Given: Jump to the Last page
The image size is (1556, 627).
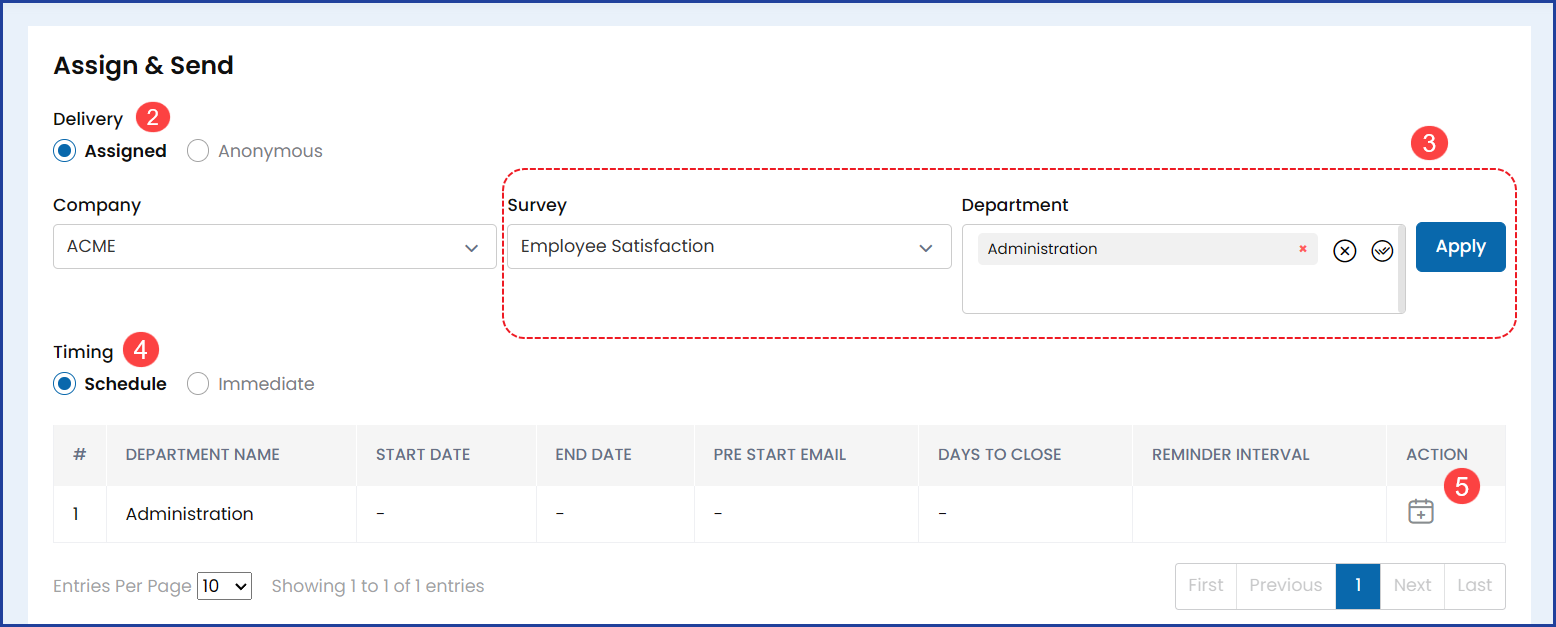Looking at the screenshot, I should pyautogui.click(x=1474, y=586).
